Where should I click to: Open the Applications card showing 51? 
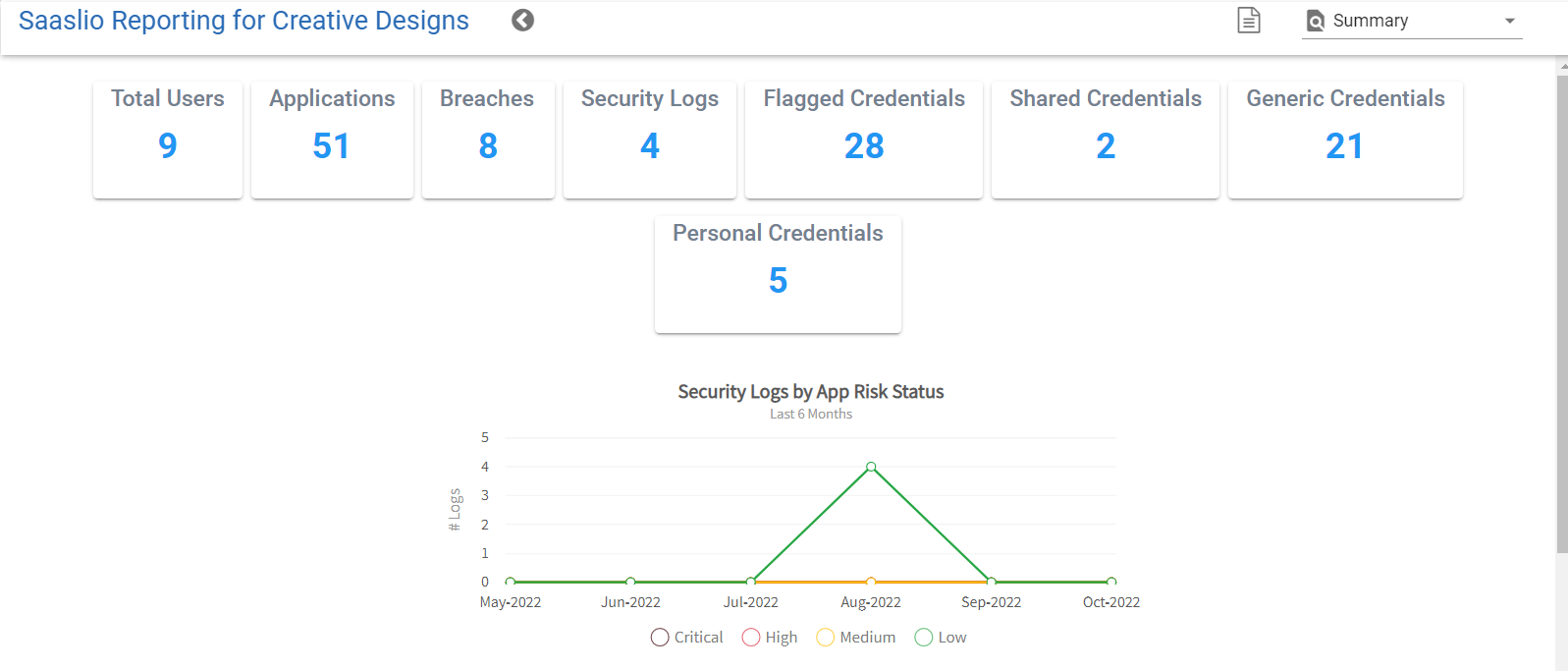pyautogui.click(x=332, y=140)
